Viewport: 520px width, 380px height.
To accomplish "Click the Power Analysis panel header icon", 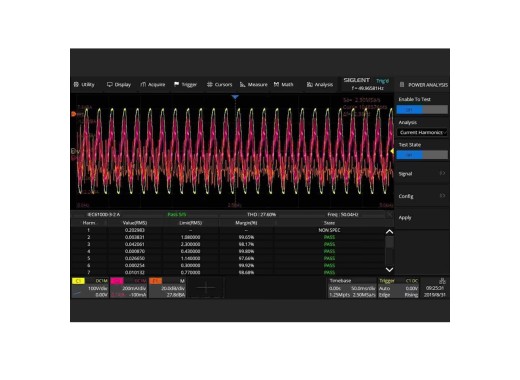I will pos(402,85).
